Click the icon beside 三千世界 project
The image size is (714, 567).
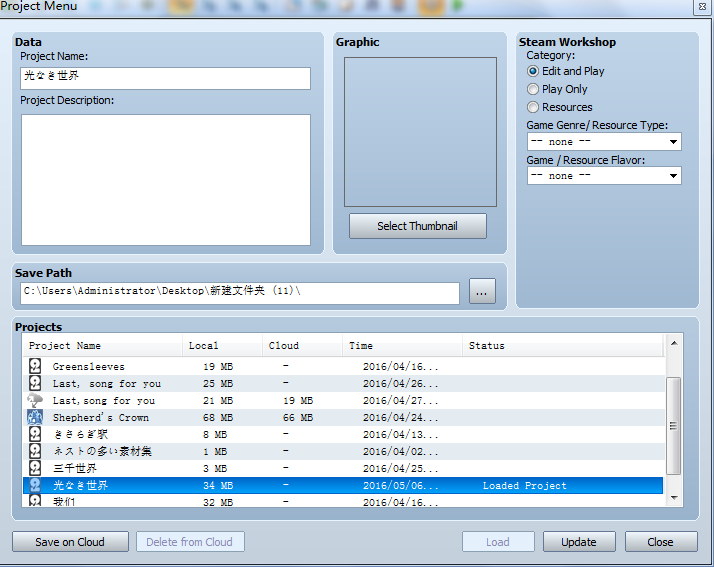(x=35, y=468)
